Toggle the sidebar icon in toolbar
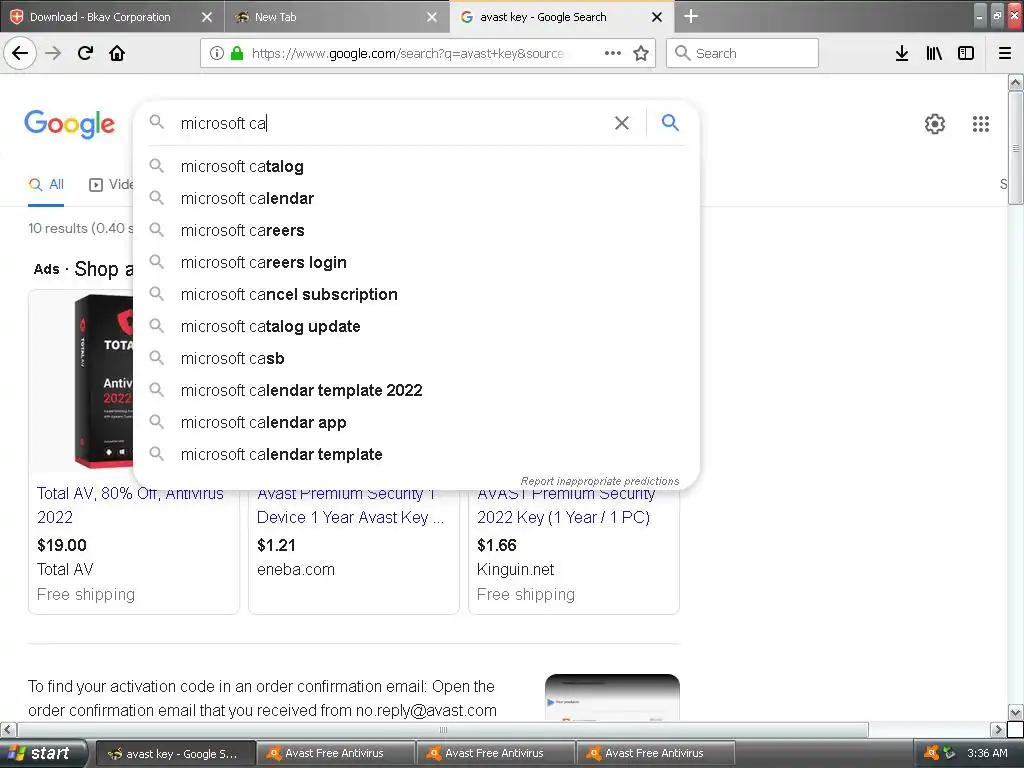Viewport: 1024px width, 768px height. pos(966,53)
